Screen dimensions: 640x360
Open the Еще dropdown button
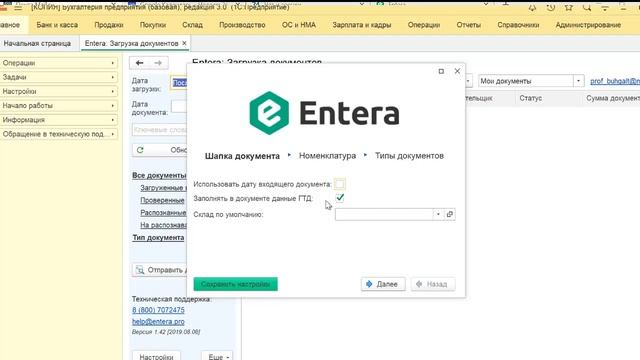(x=217, y=356)
